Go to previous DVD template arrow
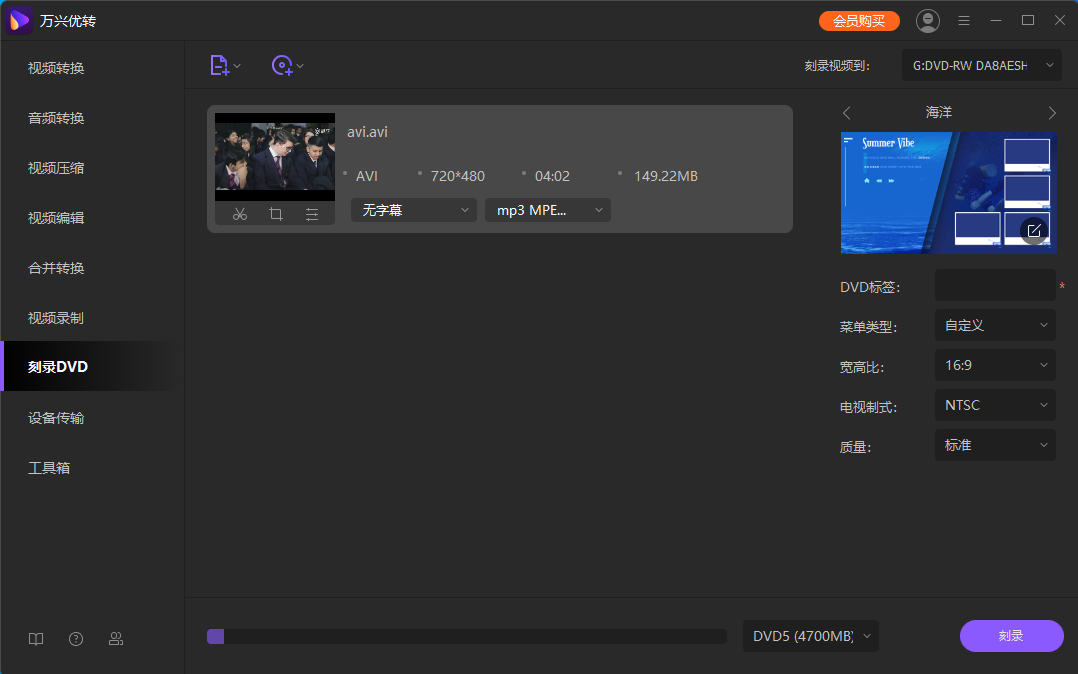The width and height of the screenshot is (1078, 674). (847, 113)
